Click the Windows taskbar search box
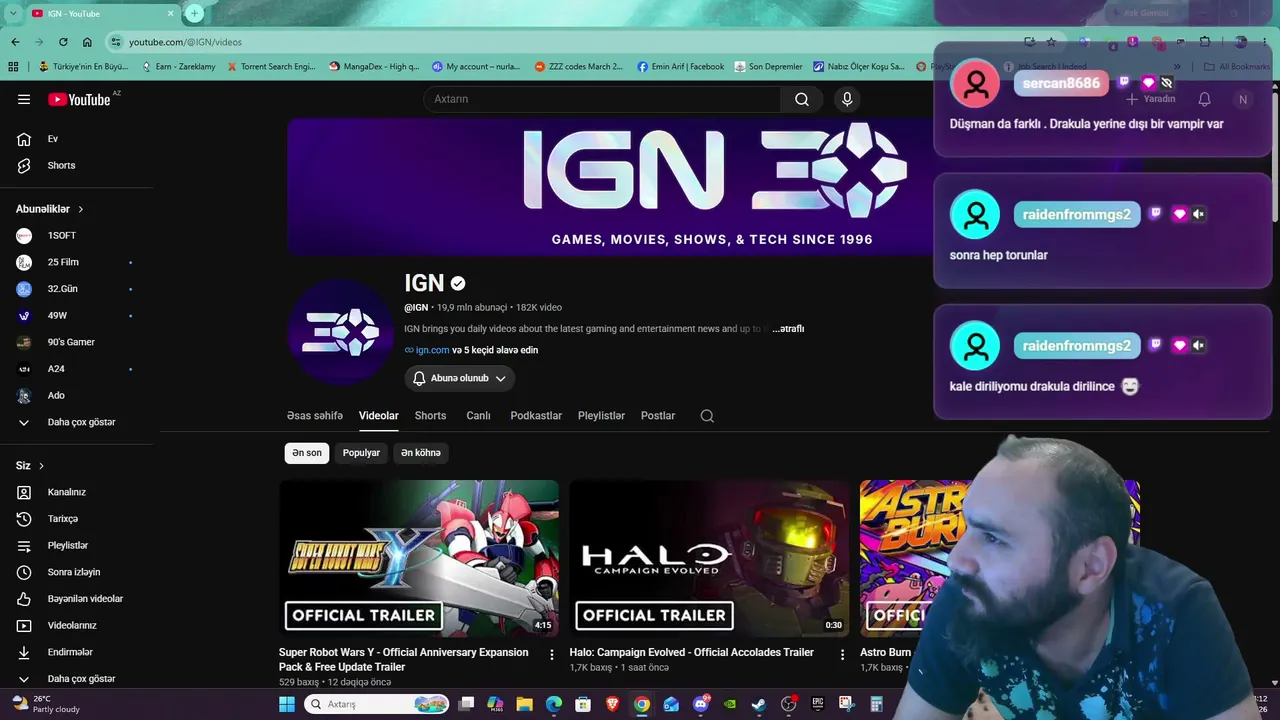The image size is (1280, 720). tap(375, 704)
